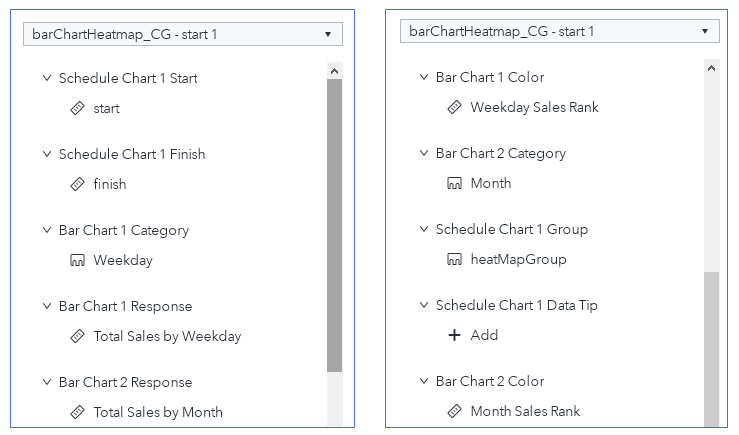Click the category icon beside heatMapGroup
739x435 pixels.
point(454,259)
